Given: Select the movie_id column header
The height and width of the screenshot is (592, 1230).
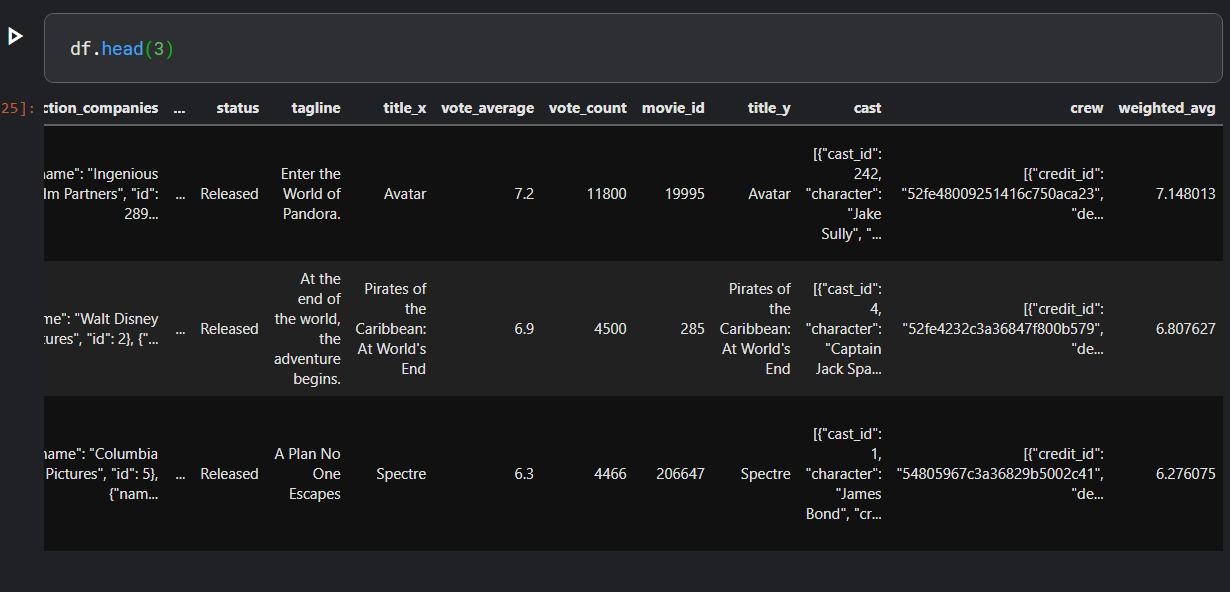Looking at the screenshot, I should pos(673,108).
